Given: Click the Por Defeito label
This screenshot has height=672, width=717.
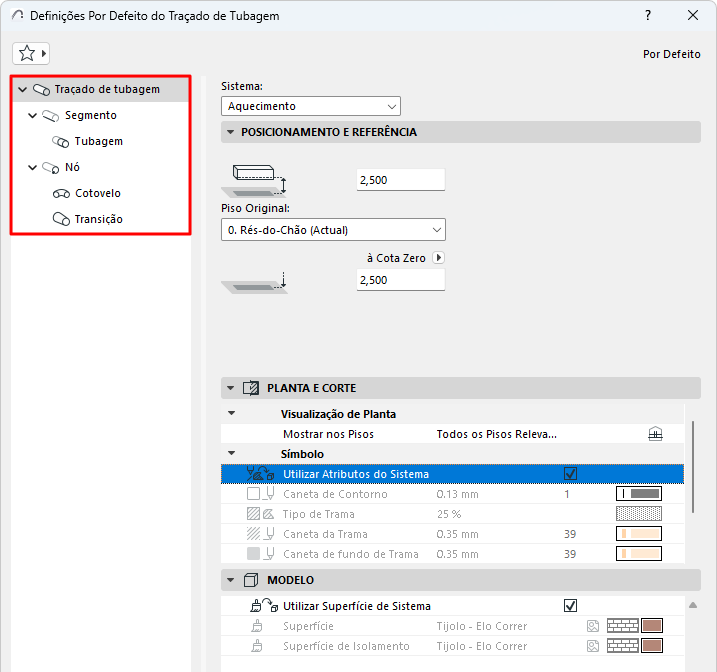Looking at the screenshot, I should point(671,54).
